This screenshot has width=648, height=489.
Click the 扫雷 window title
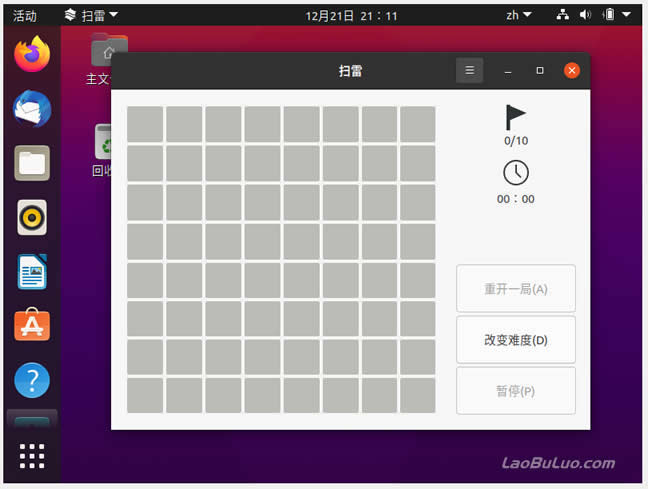click(350, 71)
